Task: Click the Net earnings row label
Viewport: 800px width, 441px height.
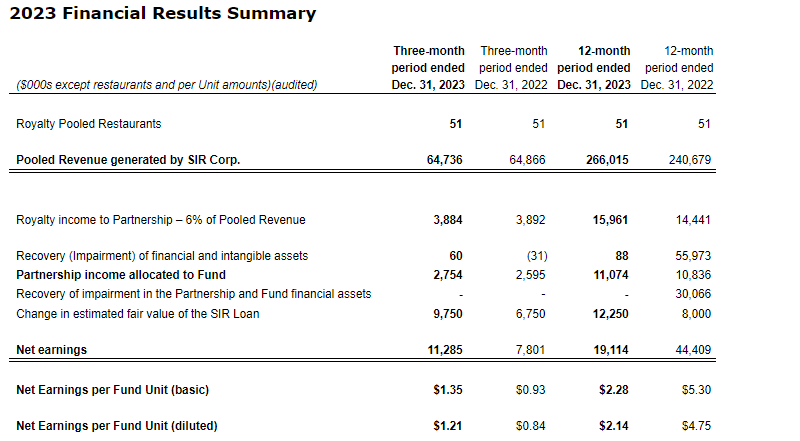Action: pos(51,350)
